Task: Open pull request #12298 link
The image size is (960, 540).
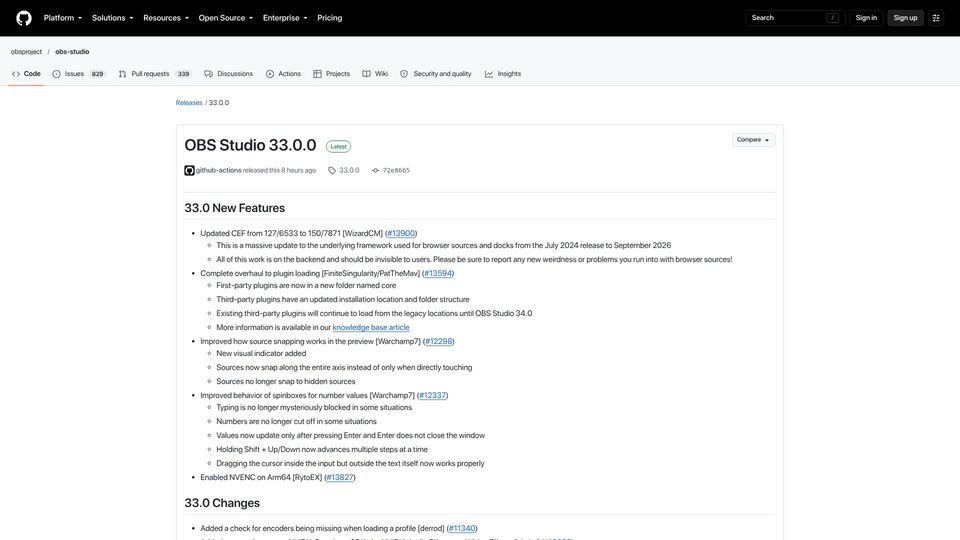Action: click(x=438, y=341)
